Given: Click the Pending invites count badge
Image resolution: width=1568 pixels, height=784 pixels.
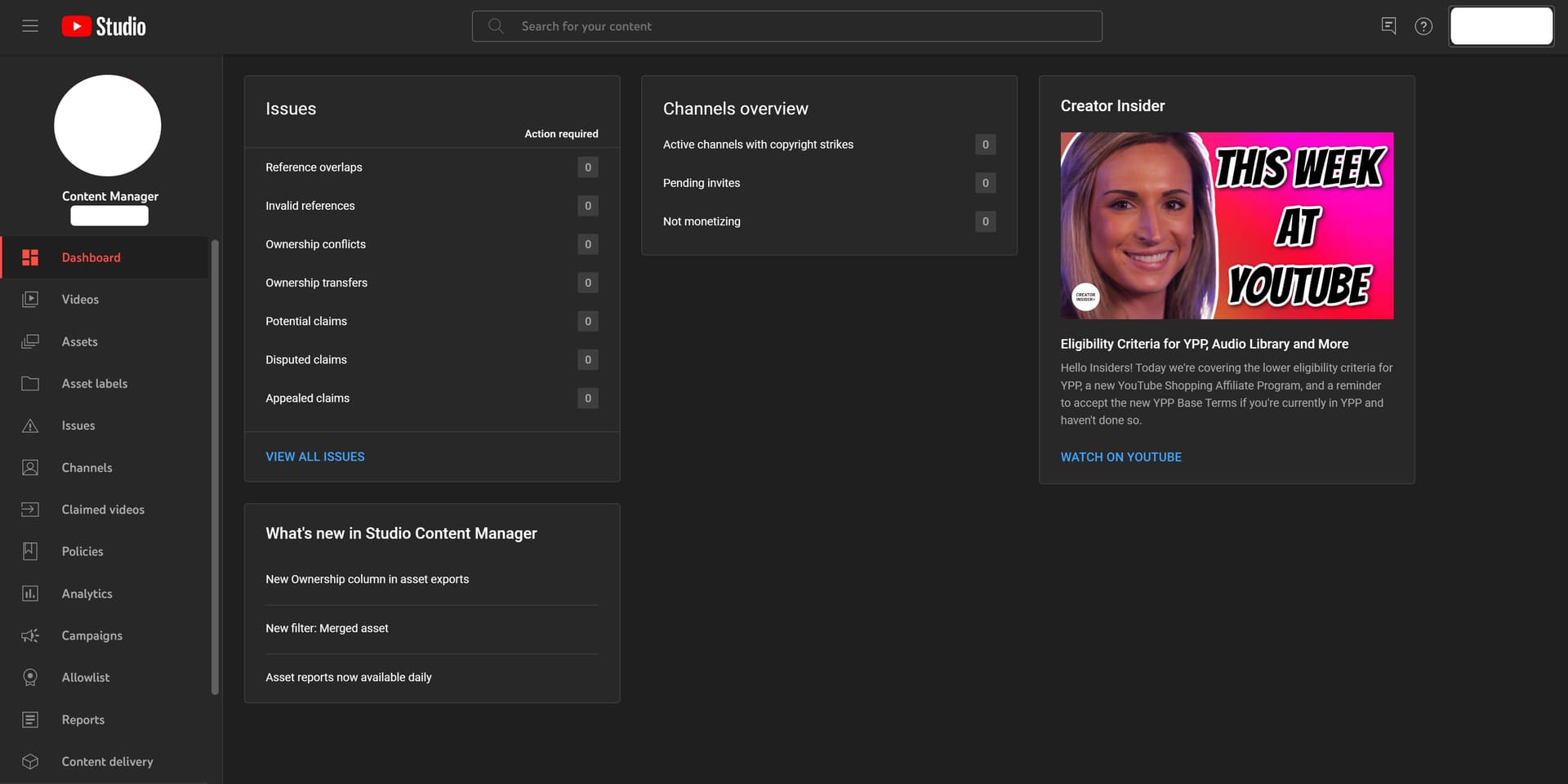Looking at the screenshot, I should tap(985, 183).
